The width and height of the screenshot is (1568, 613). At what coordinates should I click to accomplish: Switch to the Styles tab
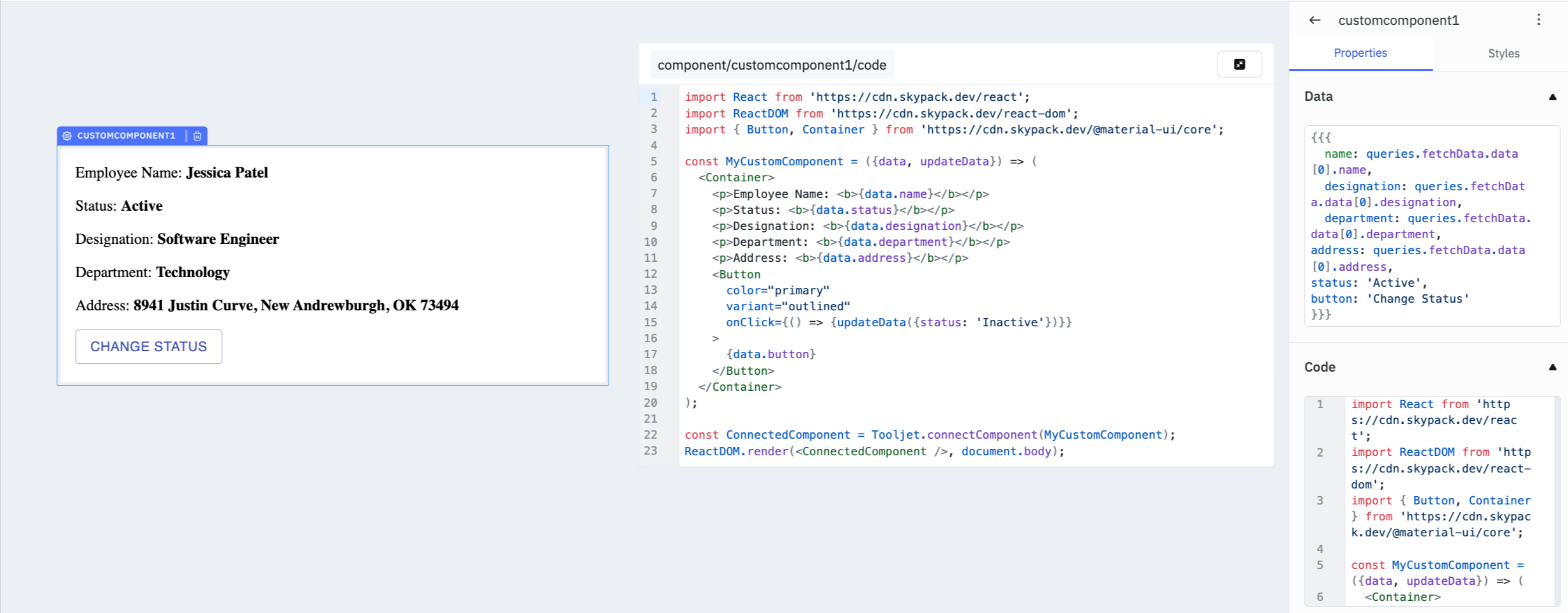coord(1503,54)
